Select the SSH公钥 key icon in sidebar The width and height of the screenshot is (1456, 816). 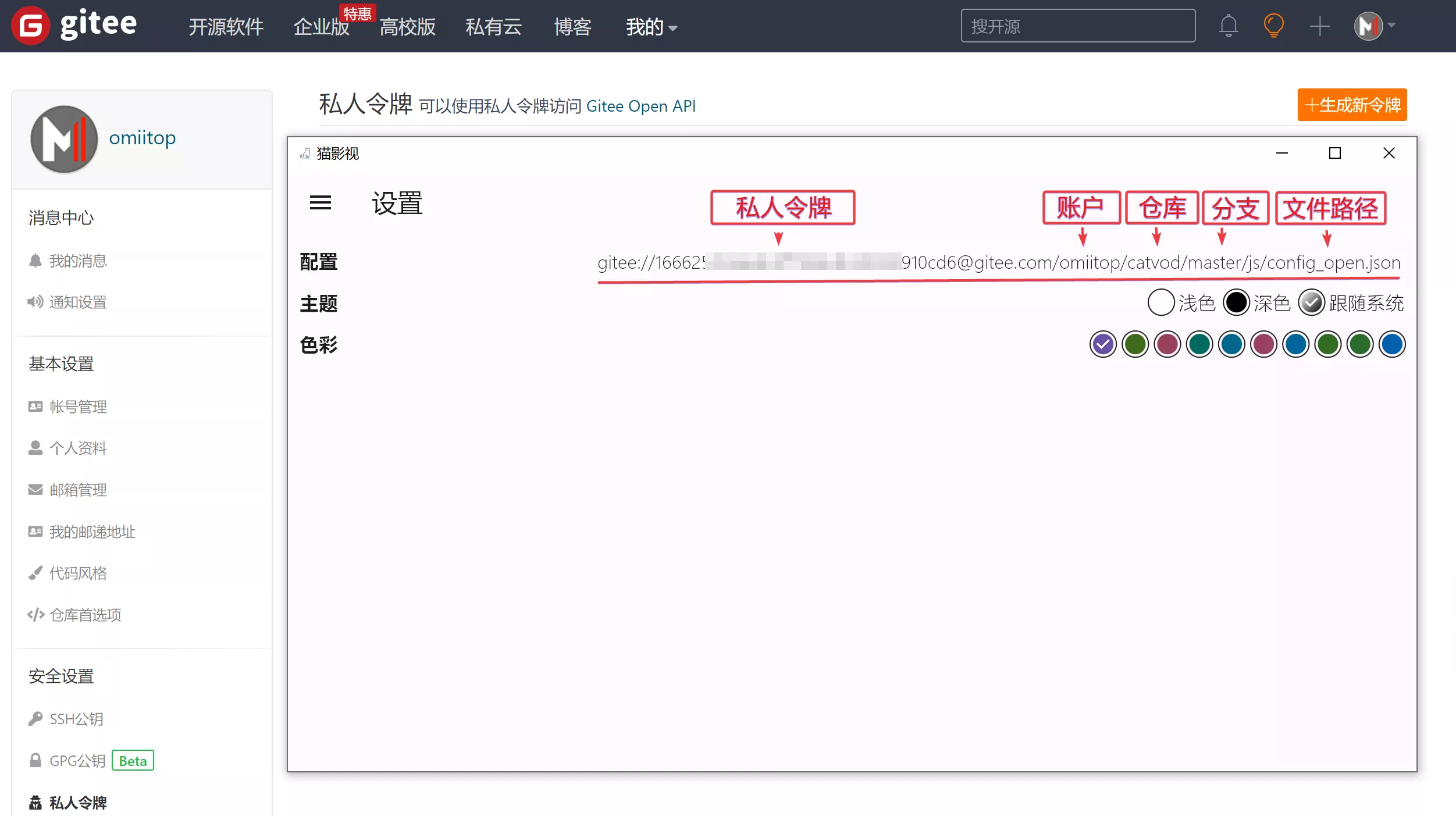[x=35, y=719]
